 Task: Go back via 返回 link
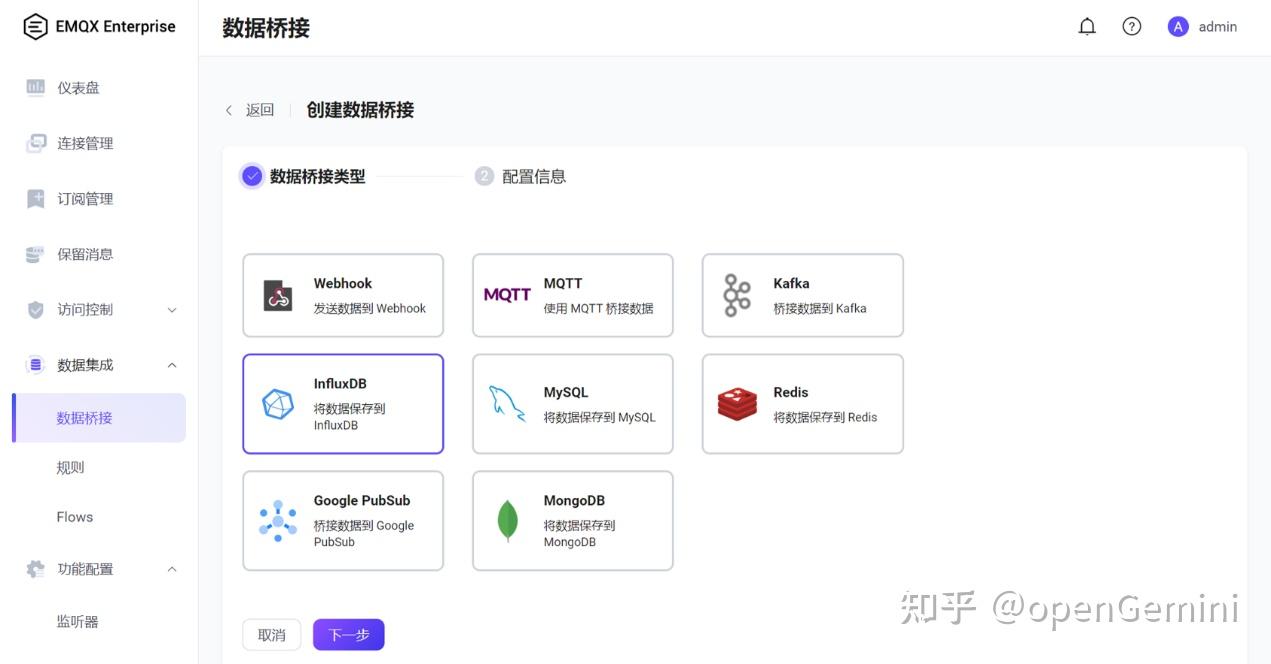[260, 110]
